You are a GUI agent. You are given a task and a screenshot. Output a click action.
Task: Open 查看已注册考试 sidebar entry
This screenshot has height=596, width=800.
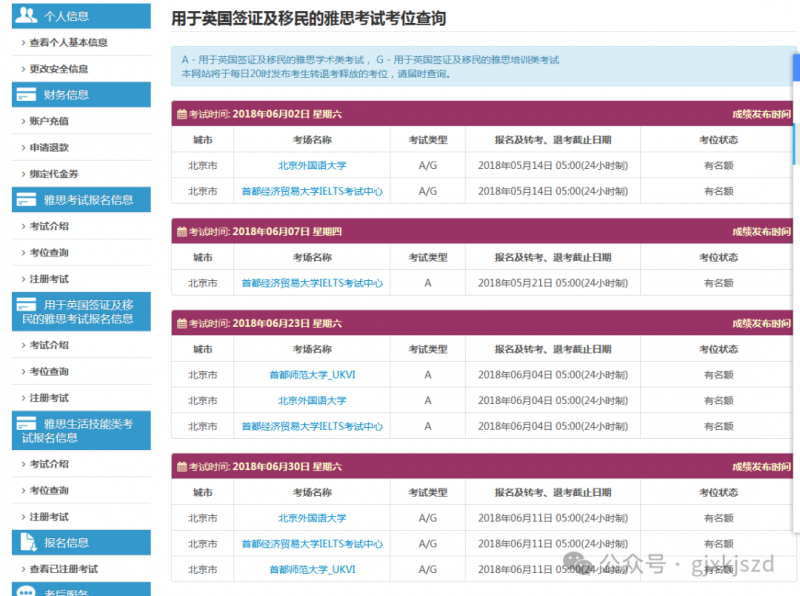tap(64, 569)
